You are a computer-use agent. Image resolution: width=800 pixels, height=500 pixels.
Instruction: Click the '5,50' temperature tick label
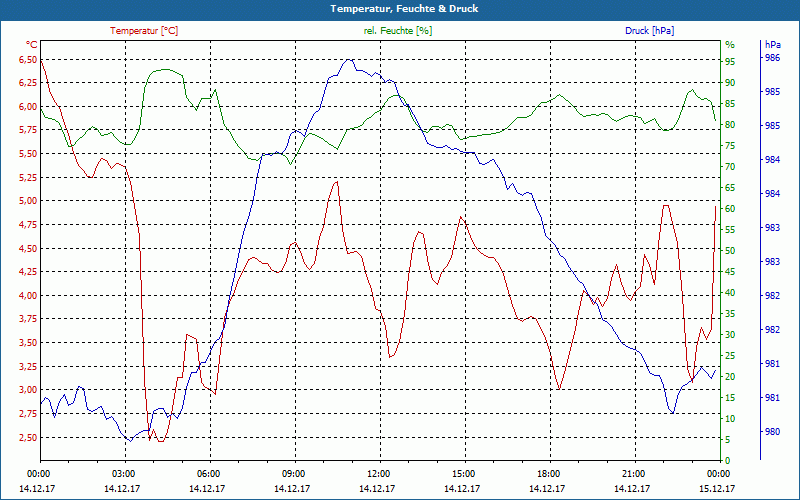28,154
